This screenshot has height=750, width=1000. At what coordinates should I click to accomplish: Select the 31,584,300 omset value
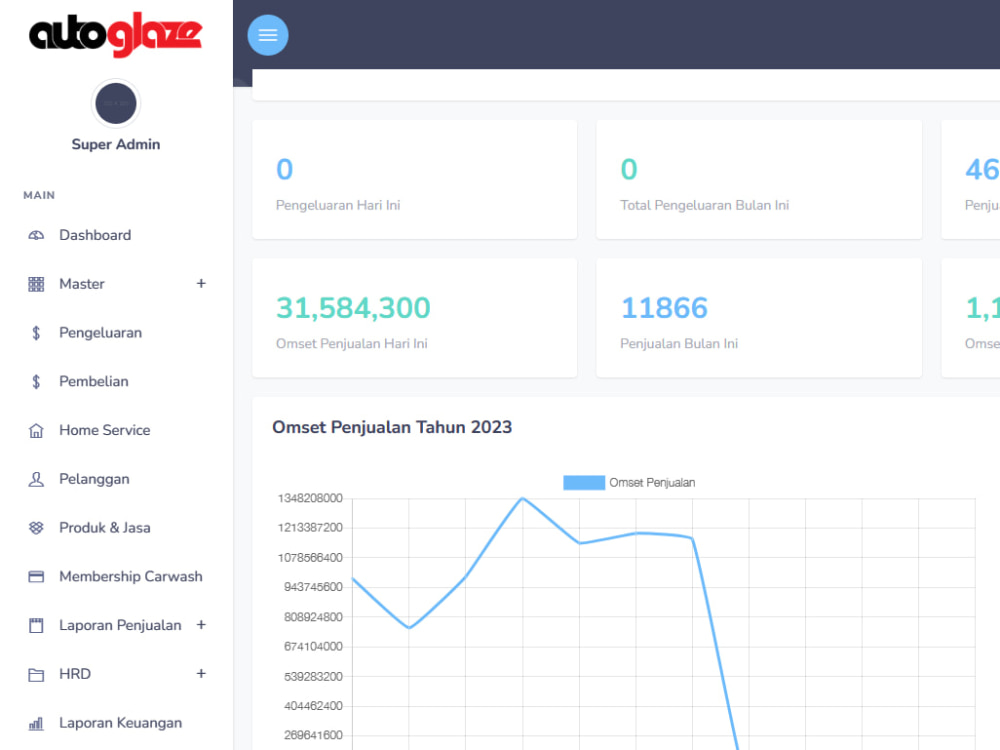tap(353, 308)
